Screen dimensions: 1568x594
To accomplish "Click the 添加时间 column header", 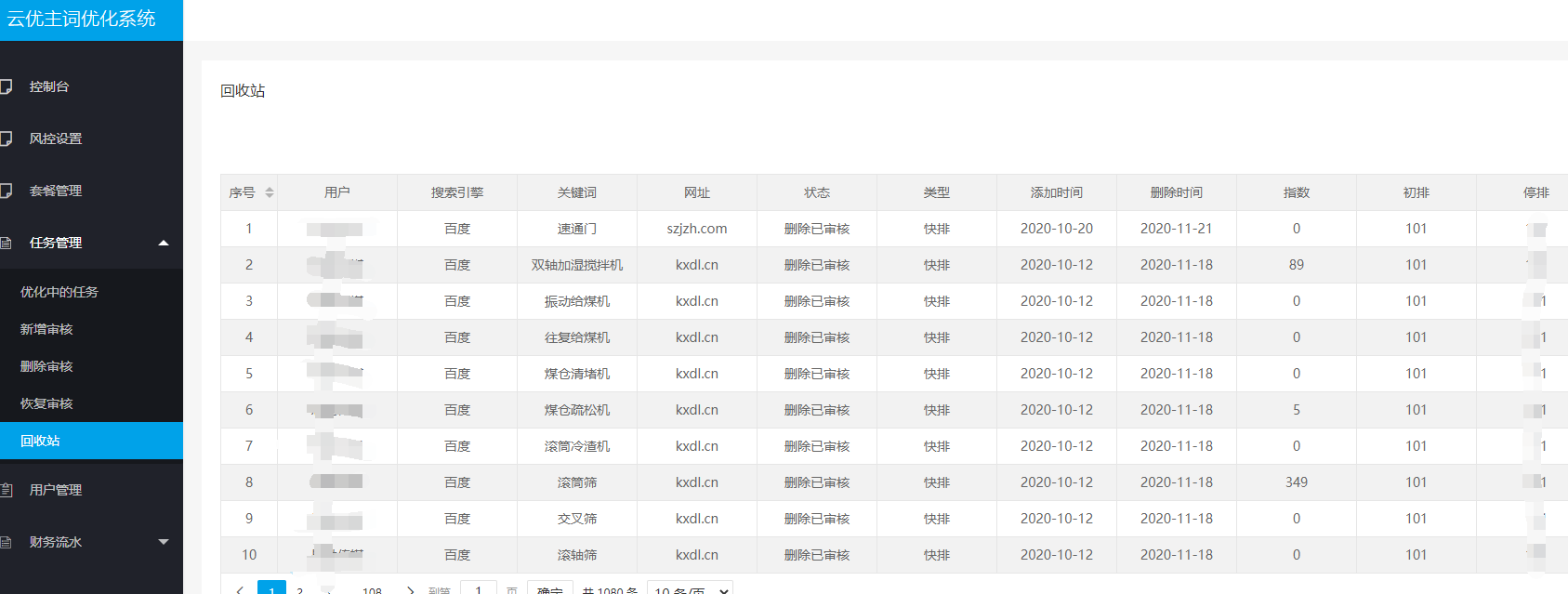I will point(1057,192).
